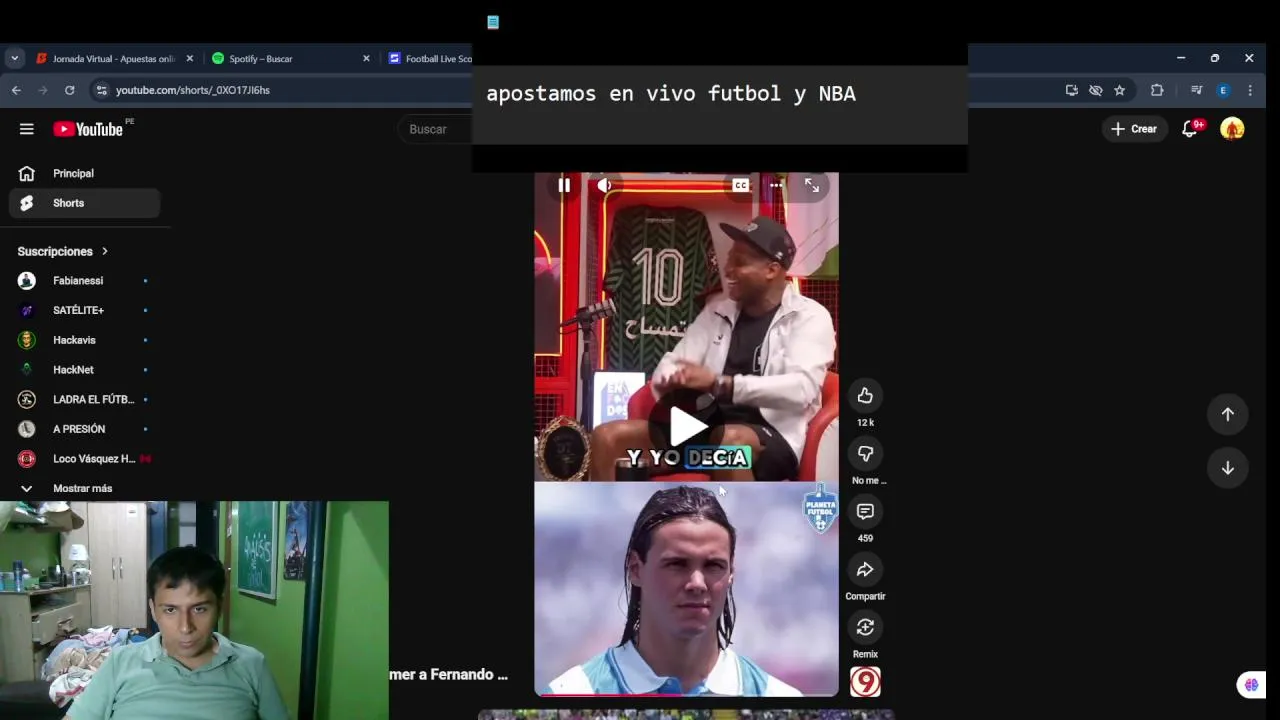Open the three-dot more options on Short
The width and height of the screenshot is (1280, 720).
(776, 185)
